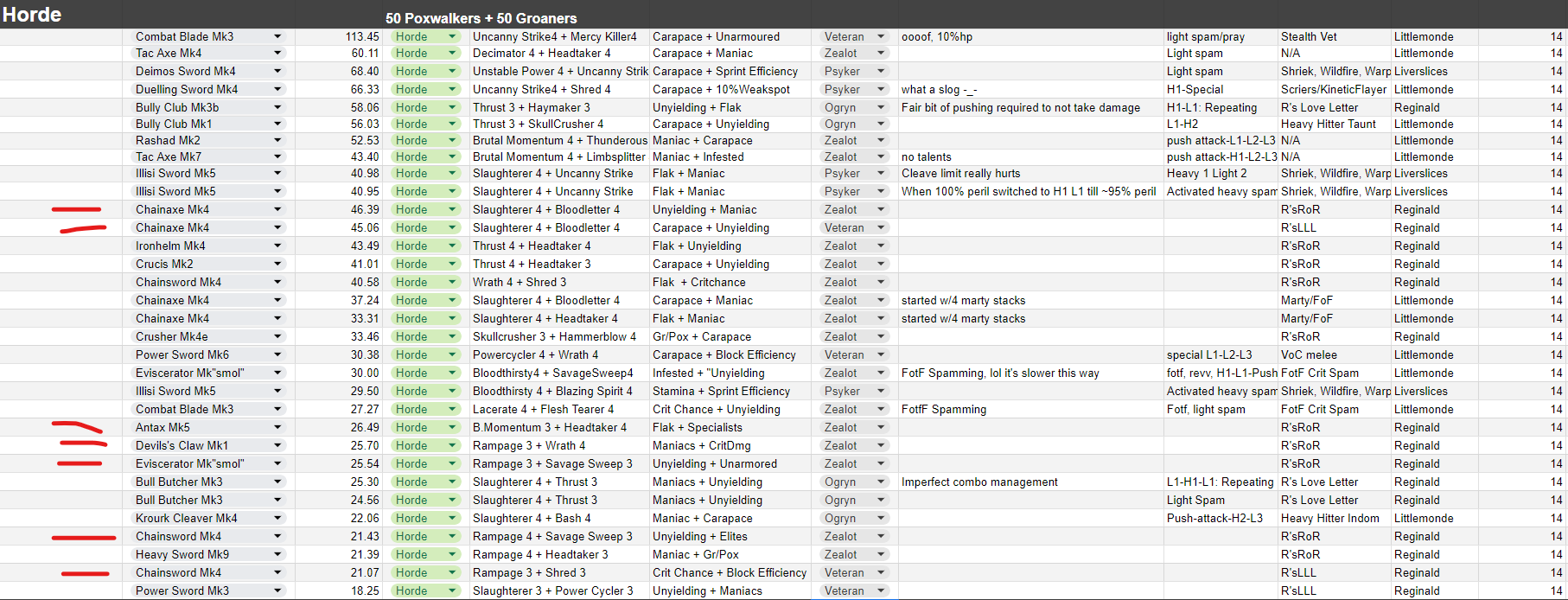
Task: Expand the Duelling Sword Mk4 weapon dropdown arrow
Action: coord(277,90)
